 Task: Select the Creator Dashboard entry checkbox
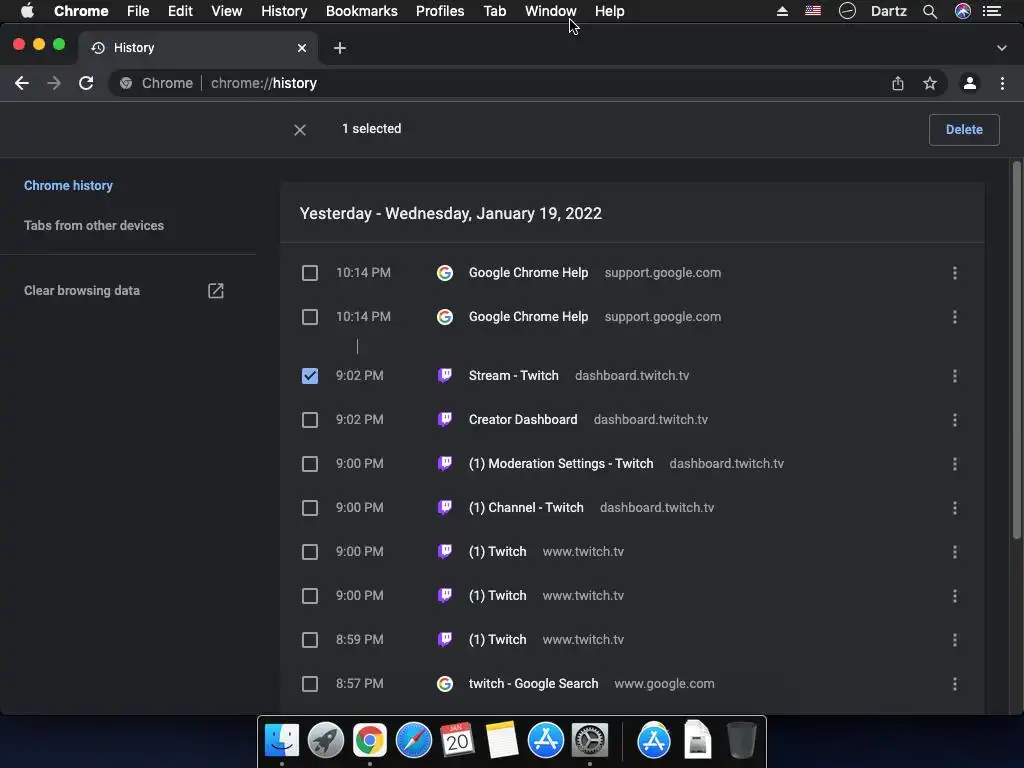(310, 420)
